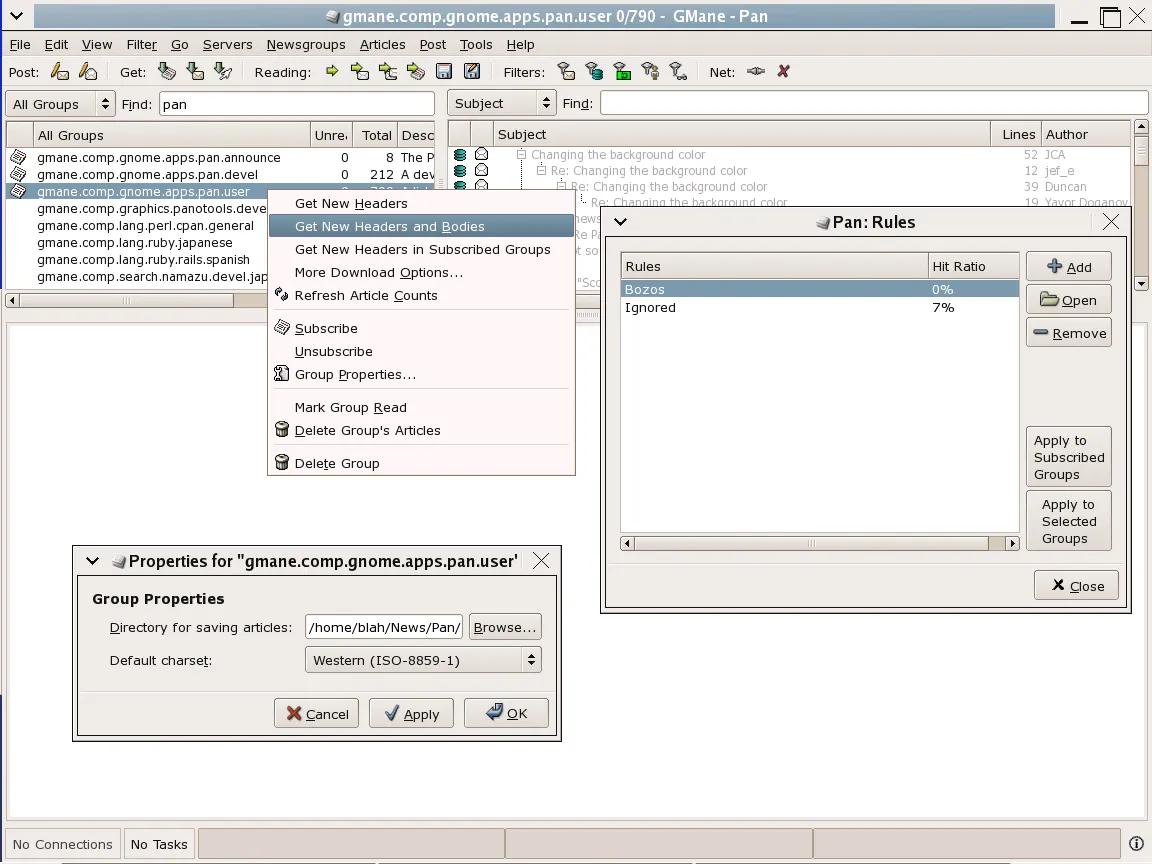
Task: Click the red X cancel network icon
Action: pos(784,72)
